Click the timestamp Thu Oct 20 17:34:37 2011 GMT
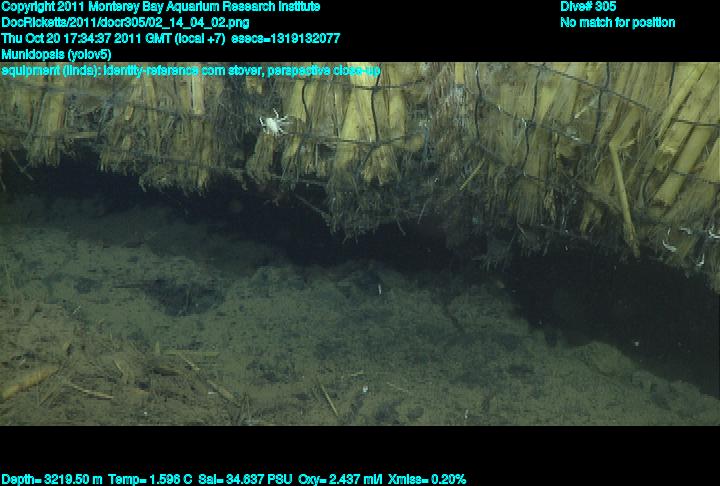 [x=86, y=39]
